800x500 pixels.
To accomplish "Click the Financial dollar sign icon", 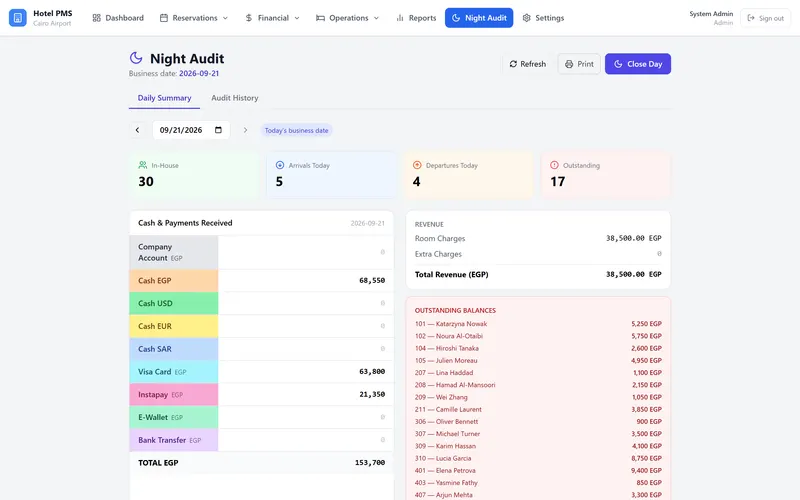I will click(x=248, y=18).
